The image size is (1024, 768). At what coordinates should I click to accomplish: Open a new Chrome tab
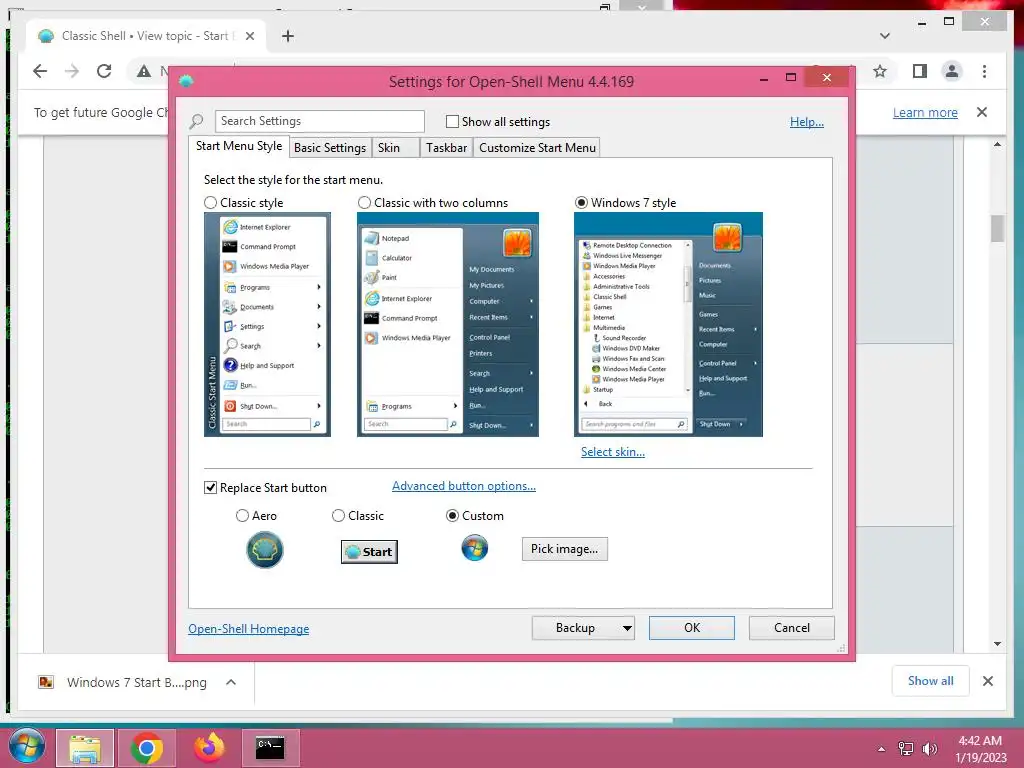click(288, 36)
